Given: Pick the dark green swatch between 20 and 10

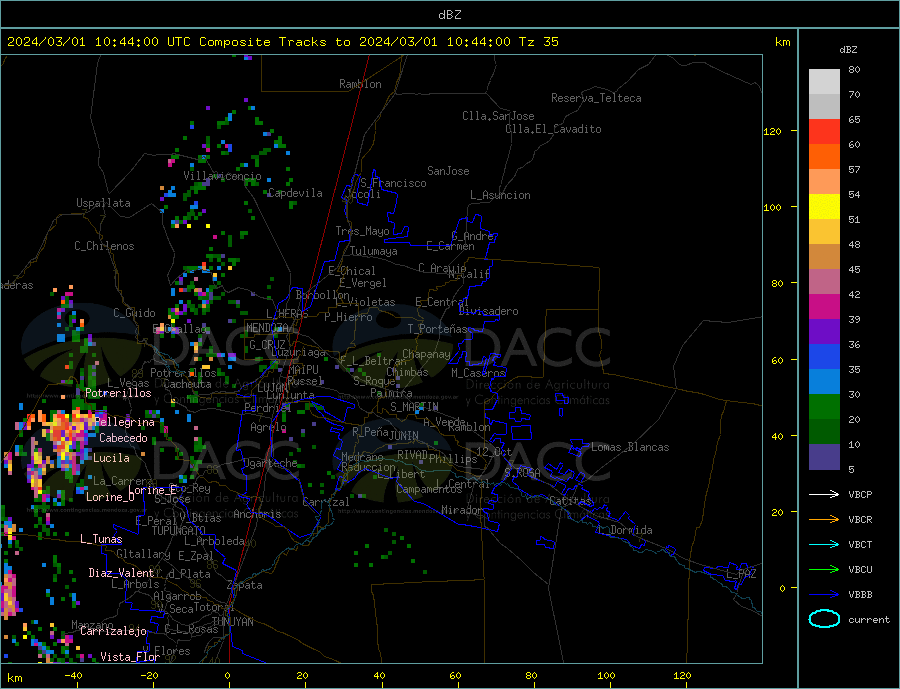Looking at the screenshot, I should click(824, 431).
